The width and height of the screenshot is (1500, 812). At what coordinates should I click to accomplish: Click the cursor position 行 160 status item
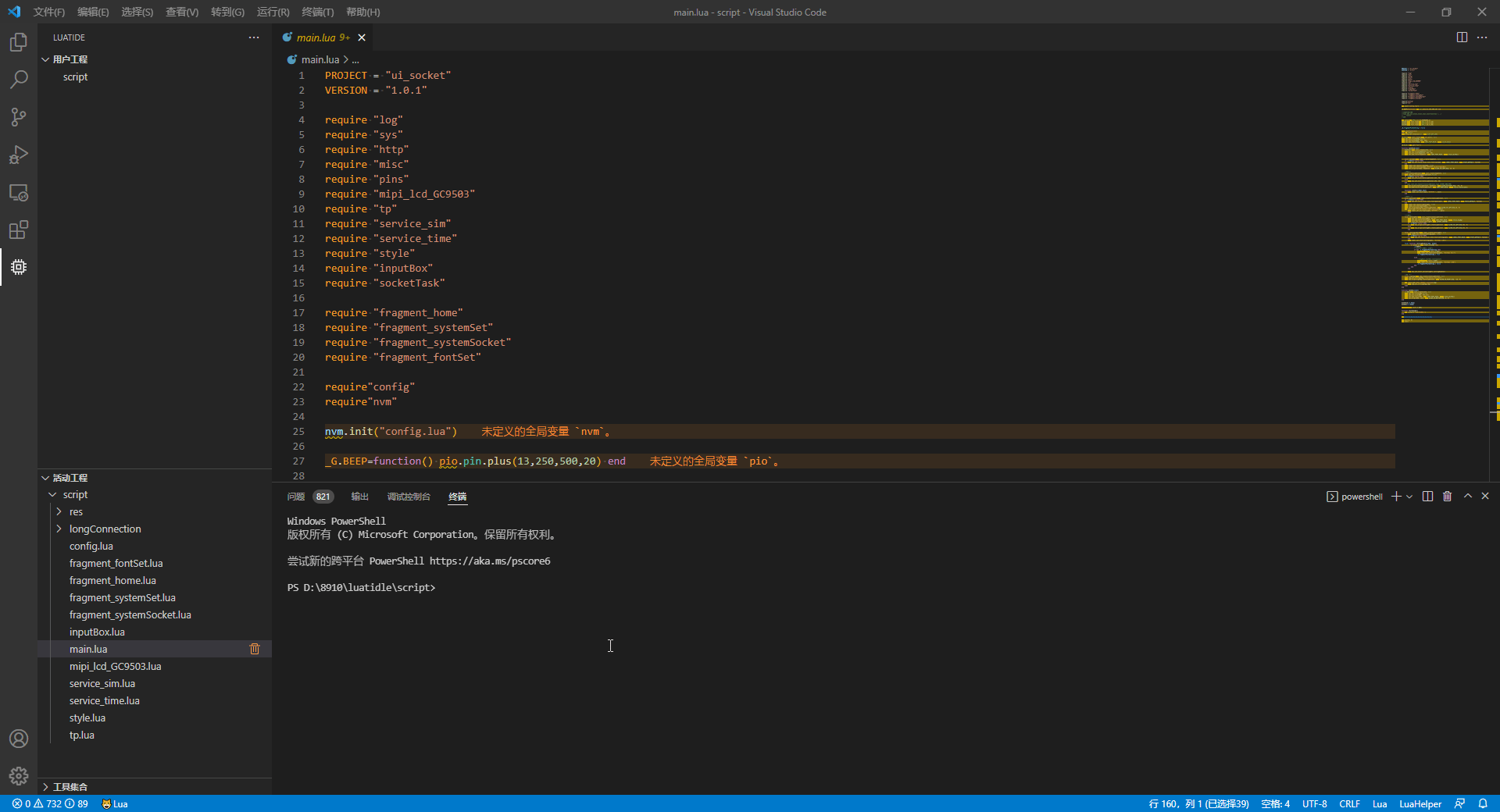(x=1198, y=803)
